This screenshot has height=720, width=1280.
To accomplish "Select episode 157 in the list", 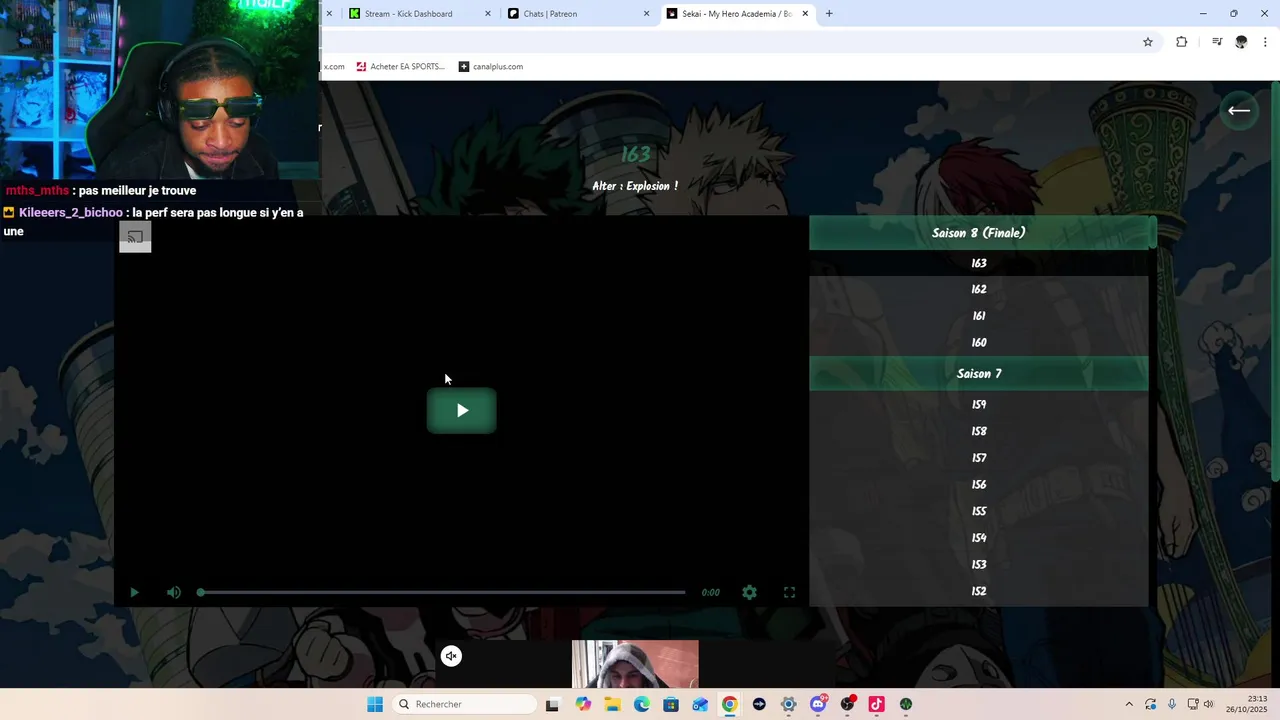I will [978, 458].
